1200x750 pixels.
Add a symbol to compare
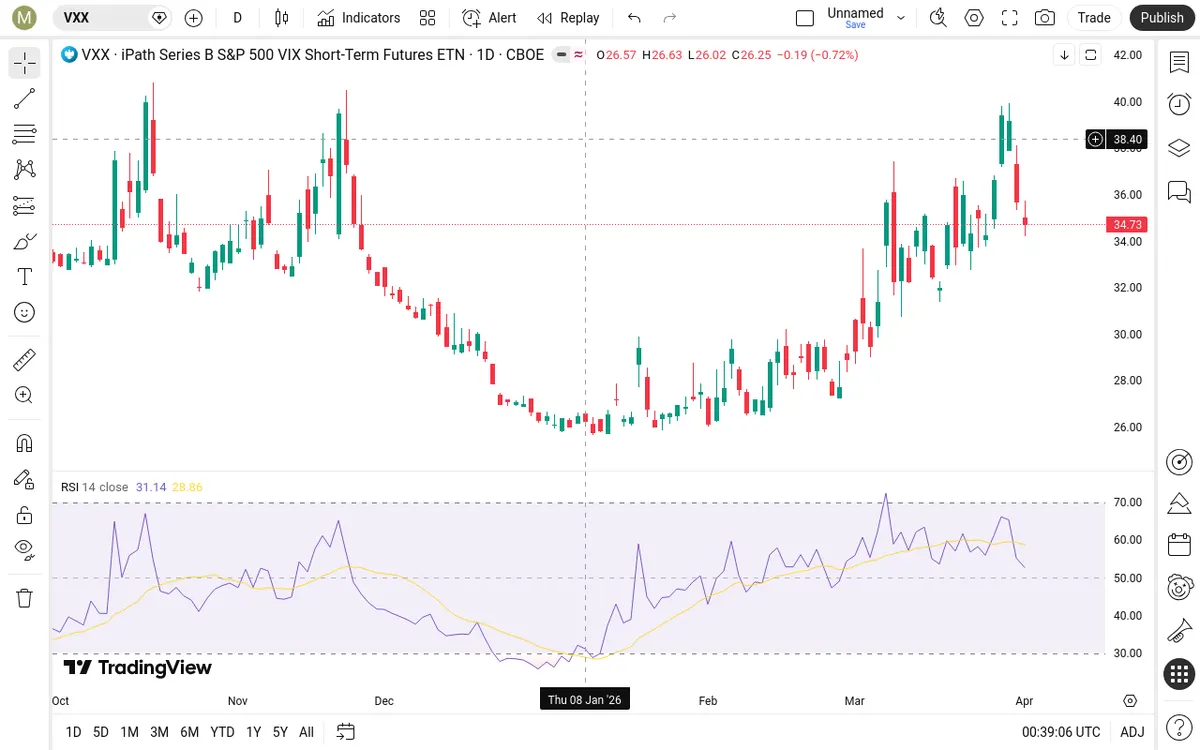(194, 18)
